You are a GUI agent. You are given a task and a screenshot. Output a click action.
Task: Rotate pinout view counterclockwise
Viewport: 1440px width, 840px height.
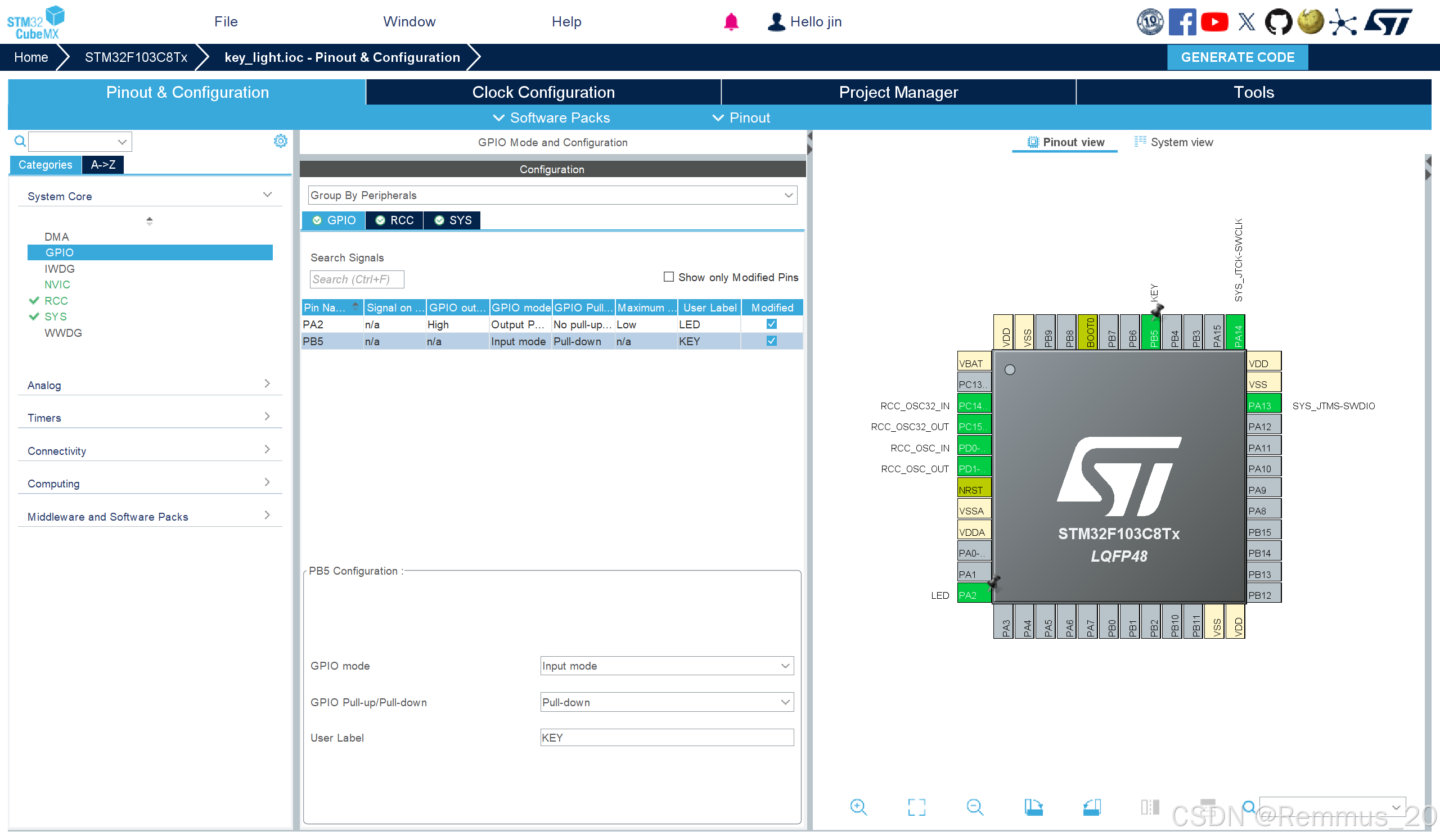(x=1092, y=807)
